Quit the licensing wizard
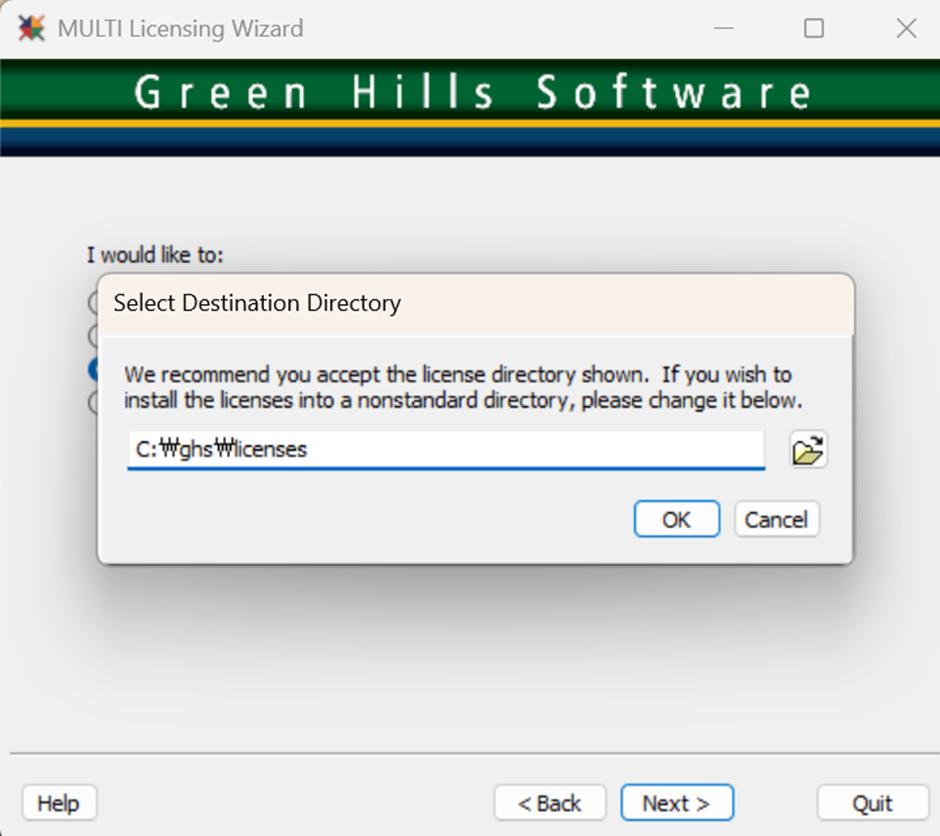The image size is (940, 836). pos(872,802)
